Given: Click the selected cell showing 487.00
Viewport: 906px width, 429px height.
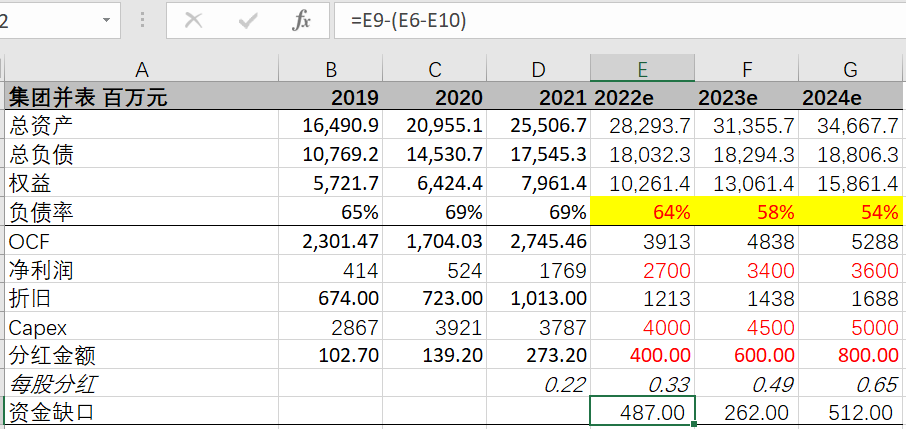Looking at the screenshot, I should click(643, 412).
